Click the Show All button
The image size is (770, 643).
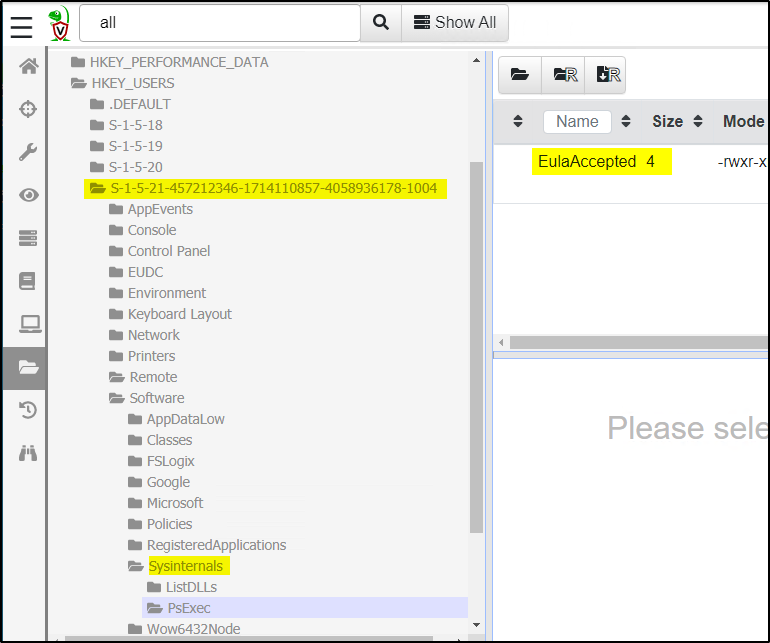tap(455, 23)
